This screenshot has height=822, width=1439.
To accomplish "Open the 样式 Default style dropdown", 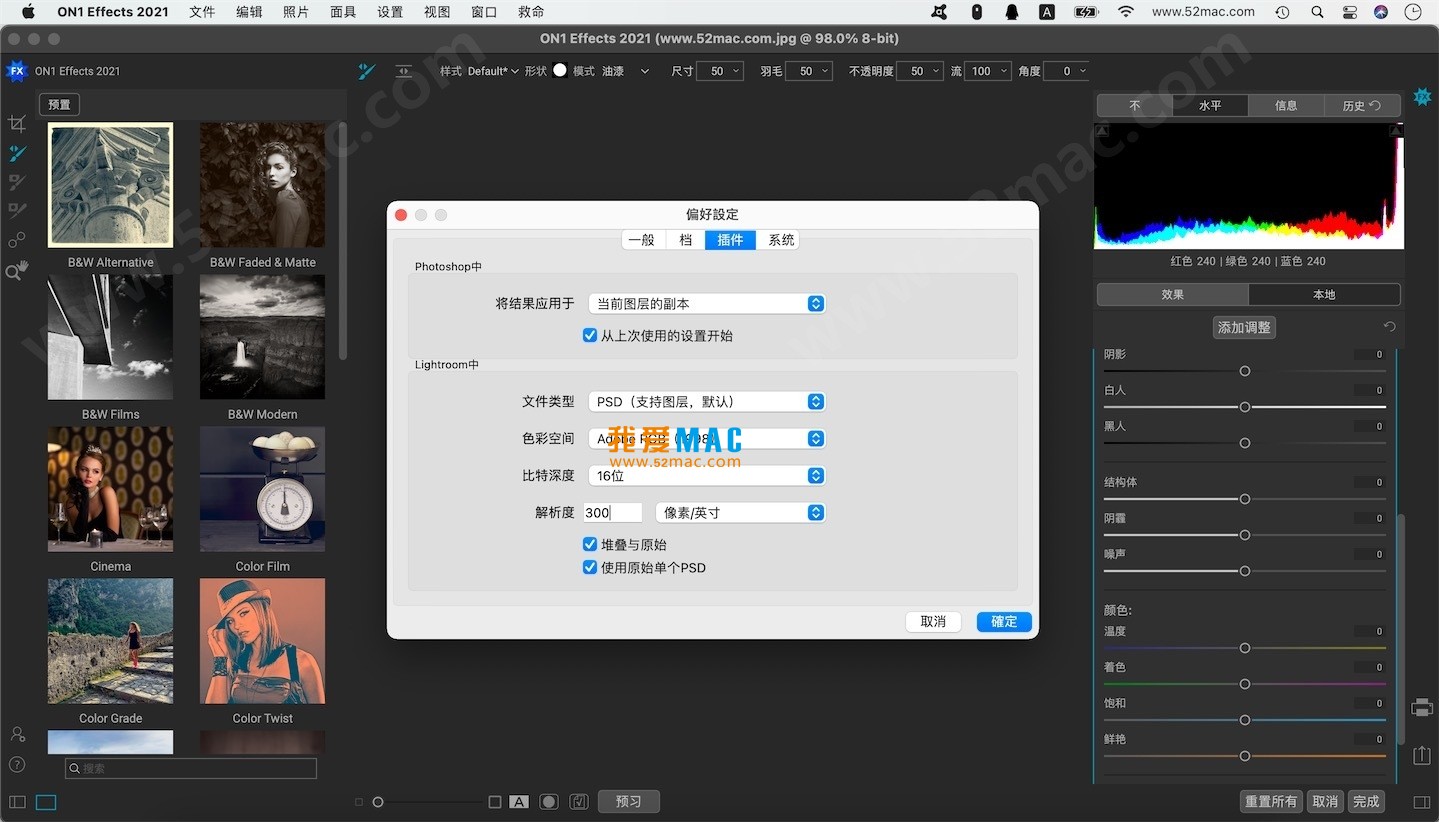I will [x=494, y=71].
